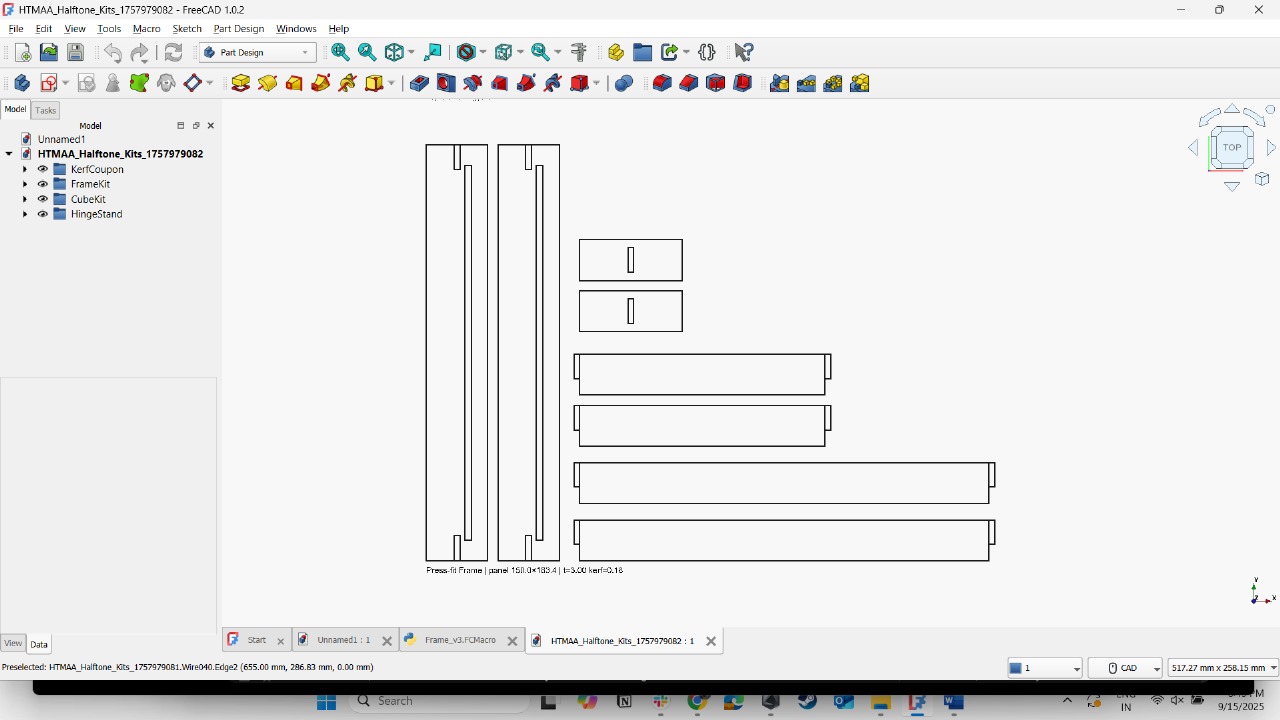The height and width of the screenshot is (720, 1280).
Task: Select the Pocket tool icon
Action: click(x=419, y=83)
